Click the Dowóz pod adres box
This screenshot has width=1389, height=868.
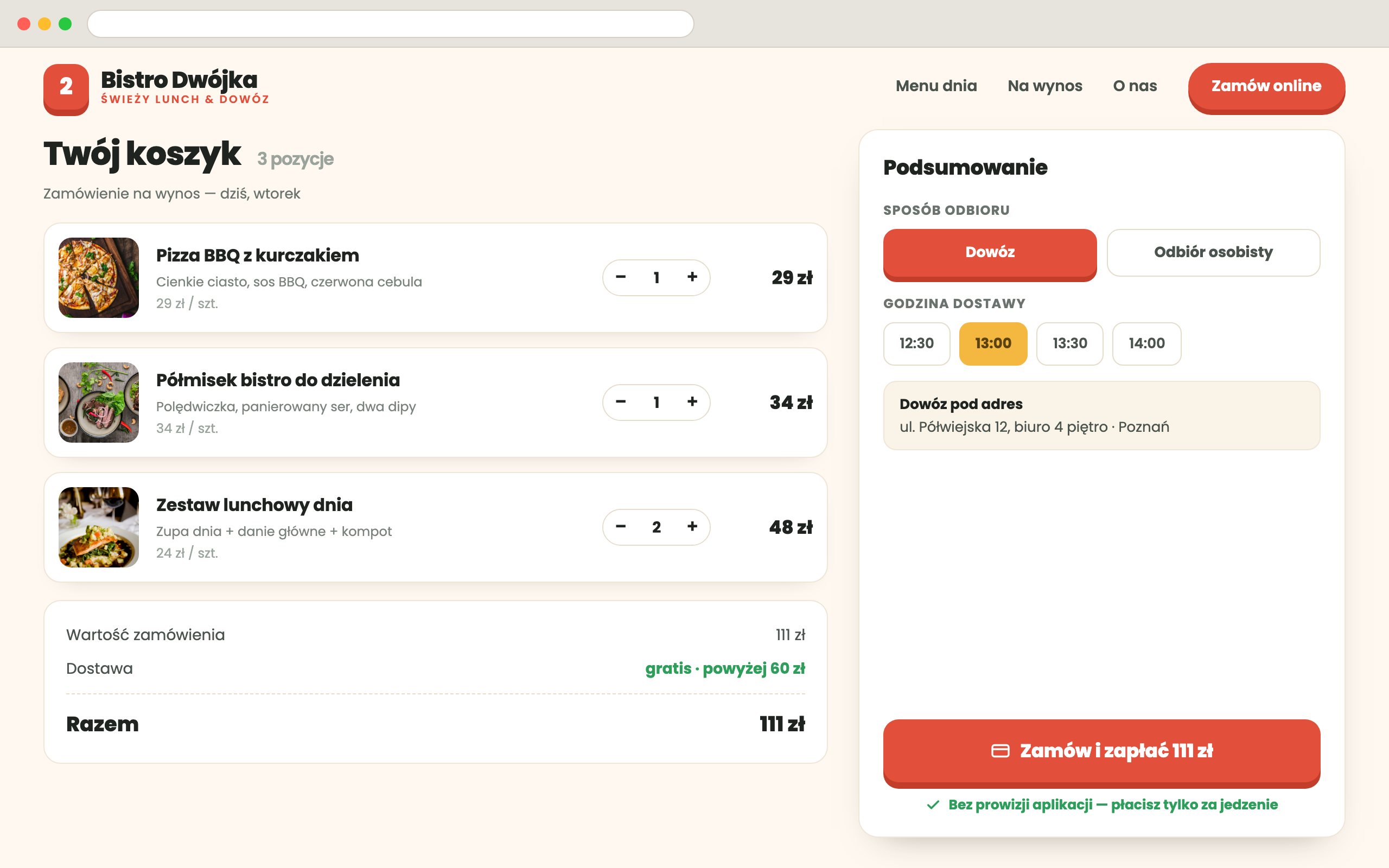1101,415
